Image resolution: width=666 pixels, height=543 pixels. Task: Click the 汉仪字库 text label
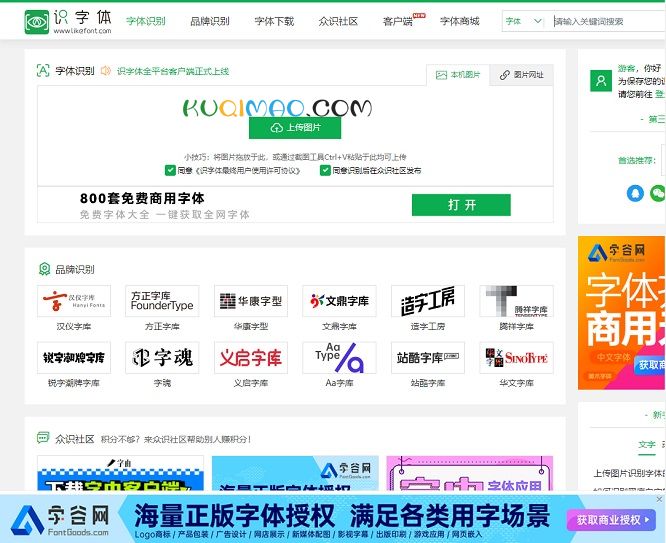[74, 326]
